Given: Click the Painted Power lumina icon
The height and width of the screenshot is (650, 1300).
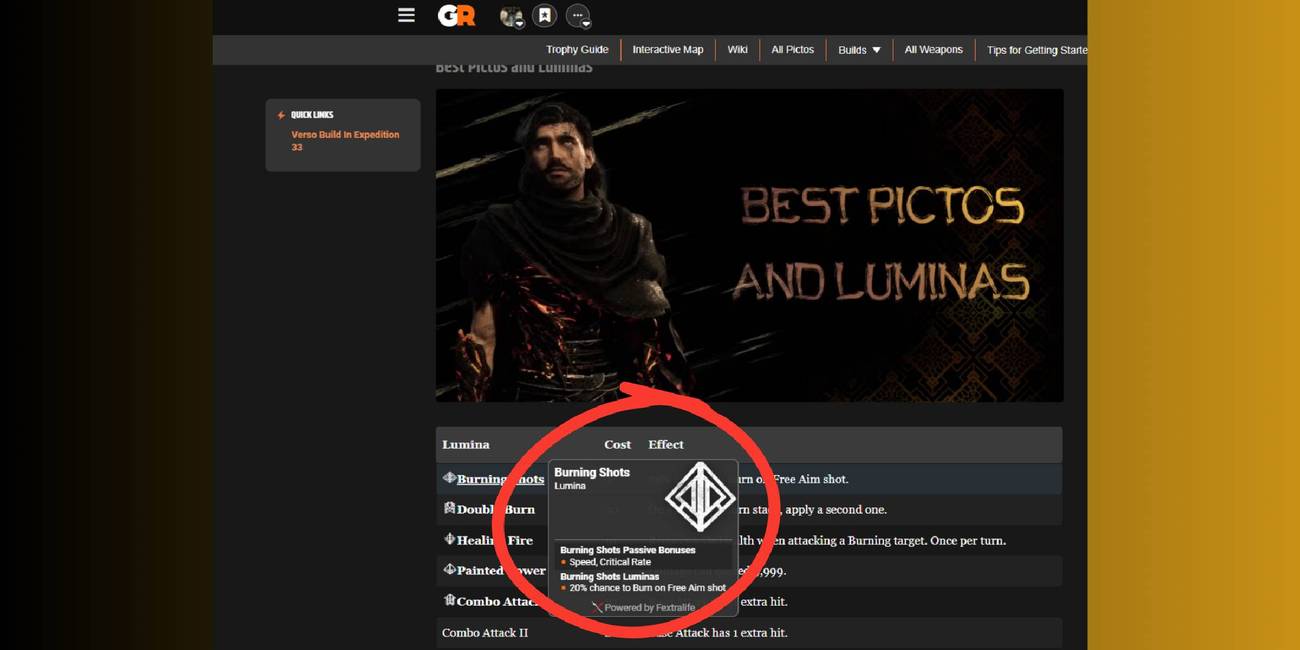Looking at the screenshot, I should pyautogui.click(x=450, y=570).
